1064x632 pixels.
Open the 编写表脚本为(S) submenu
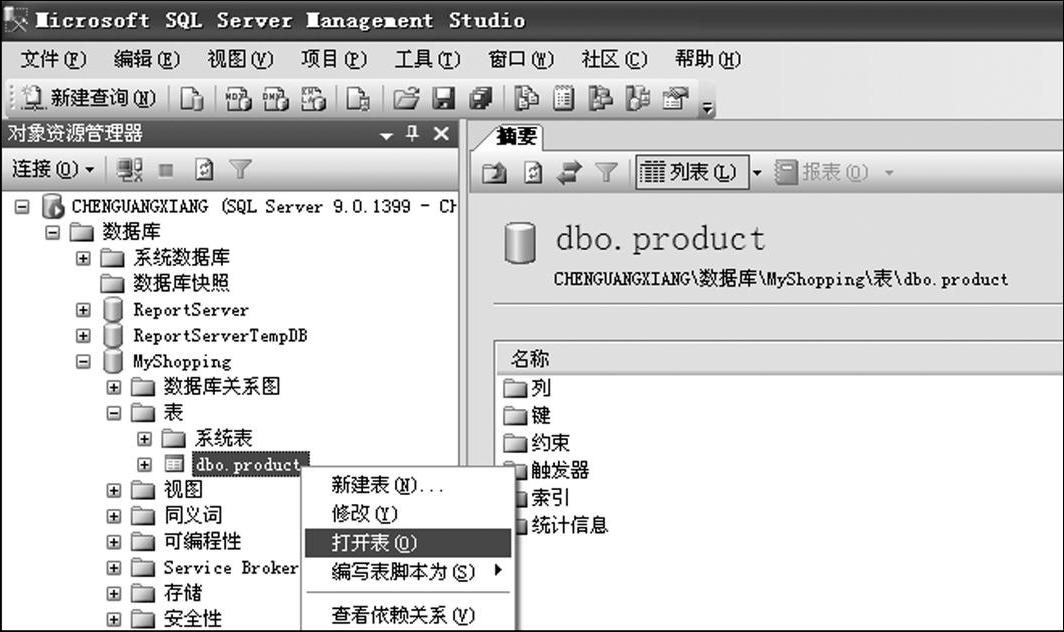pyautogui.click(x=407, y=572)
